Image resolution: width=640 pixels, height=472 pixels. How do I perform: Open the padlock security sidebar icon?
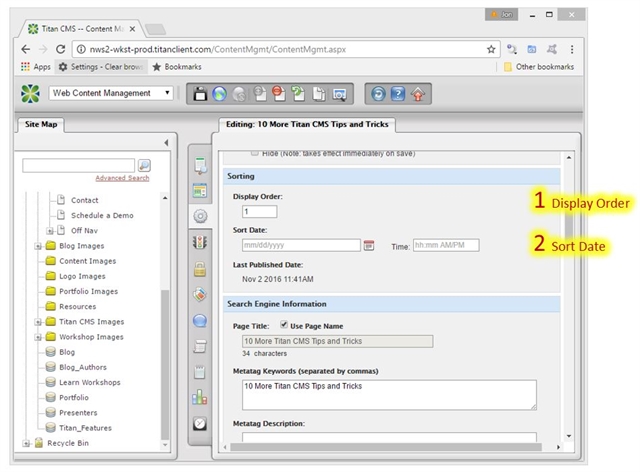200,269
